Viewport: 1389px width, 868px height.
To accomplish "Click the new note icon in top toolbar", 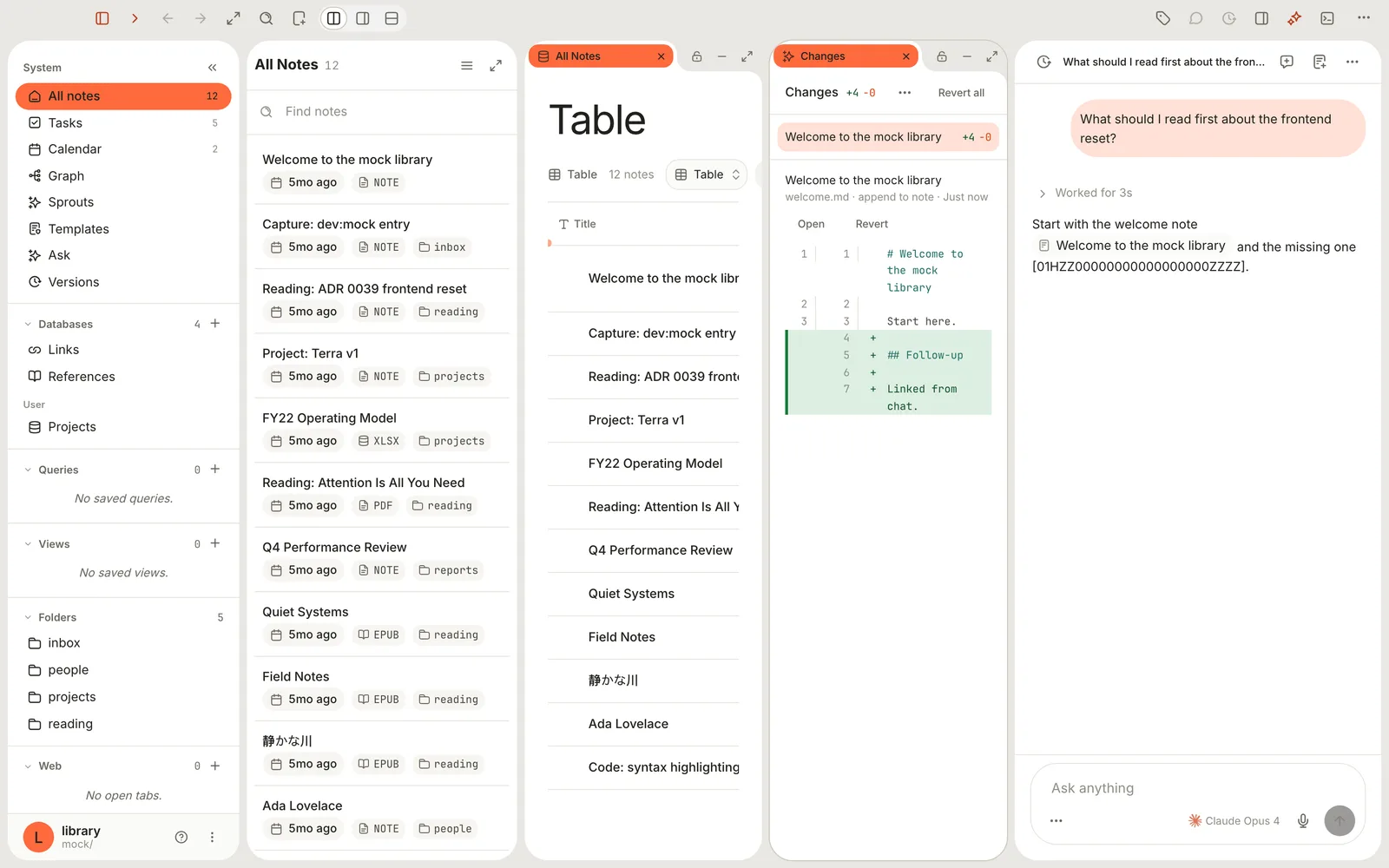I will (300, 18).
